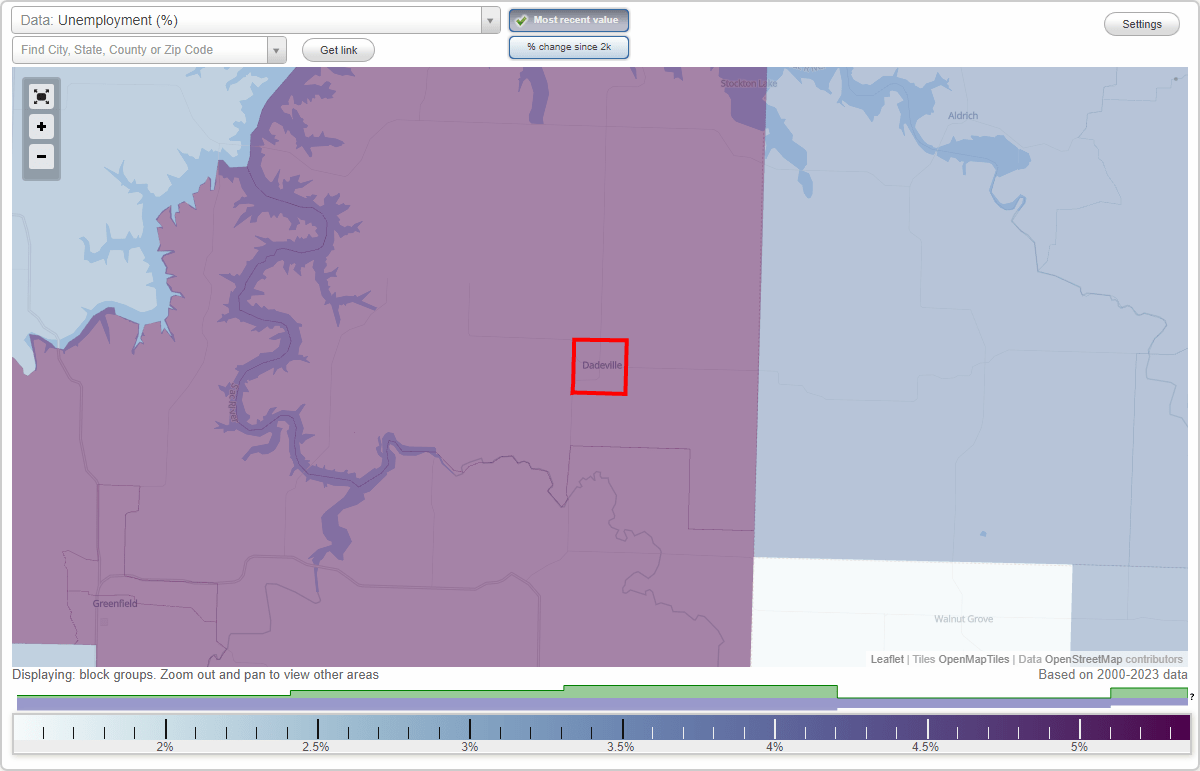Click the Get link button
Image resolution: width=1200 pixels, height=771 pixels.
[338, 50]
